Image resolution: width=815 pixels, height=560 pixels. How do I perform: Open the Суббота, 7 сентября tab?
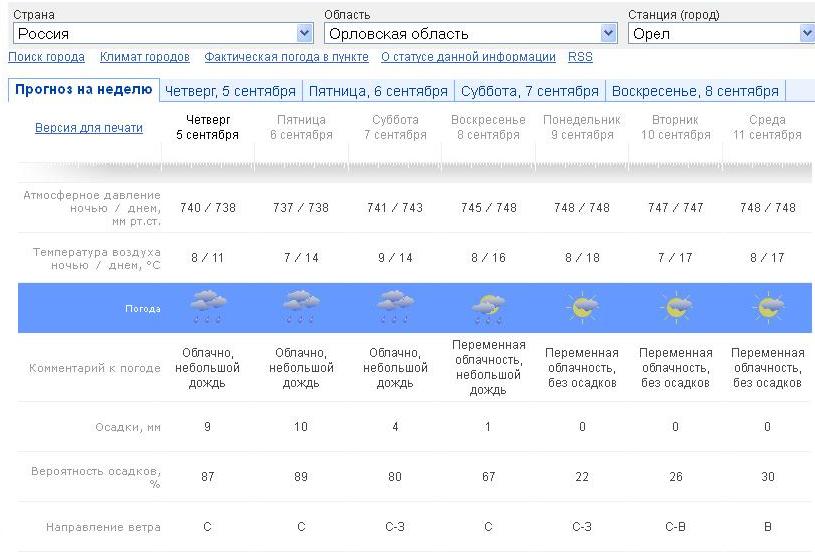(x=530, y=91)
